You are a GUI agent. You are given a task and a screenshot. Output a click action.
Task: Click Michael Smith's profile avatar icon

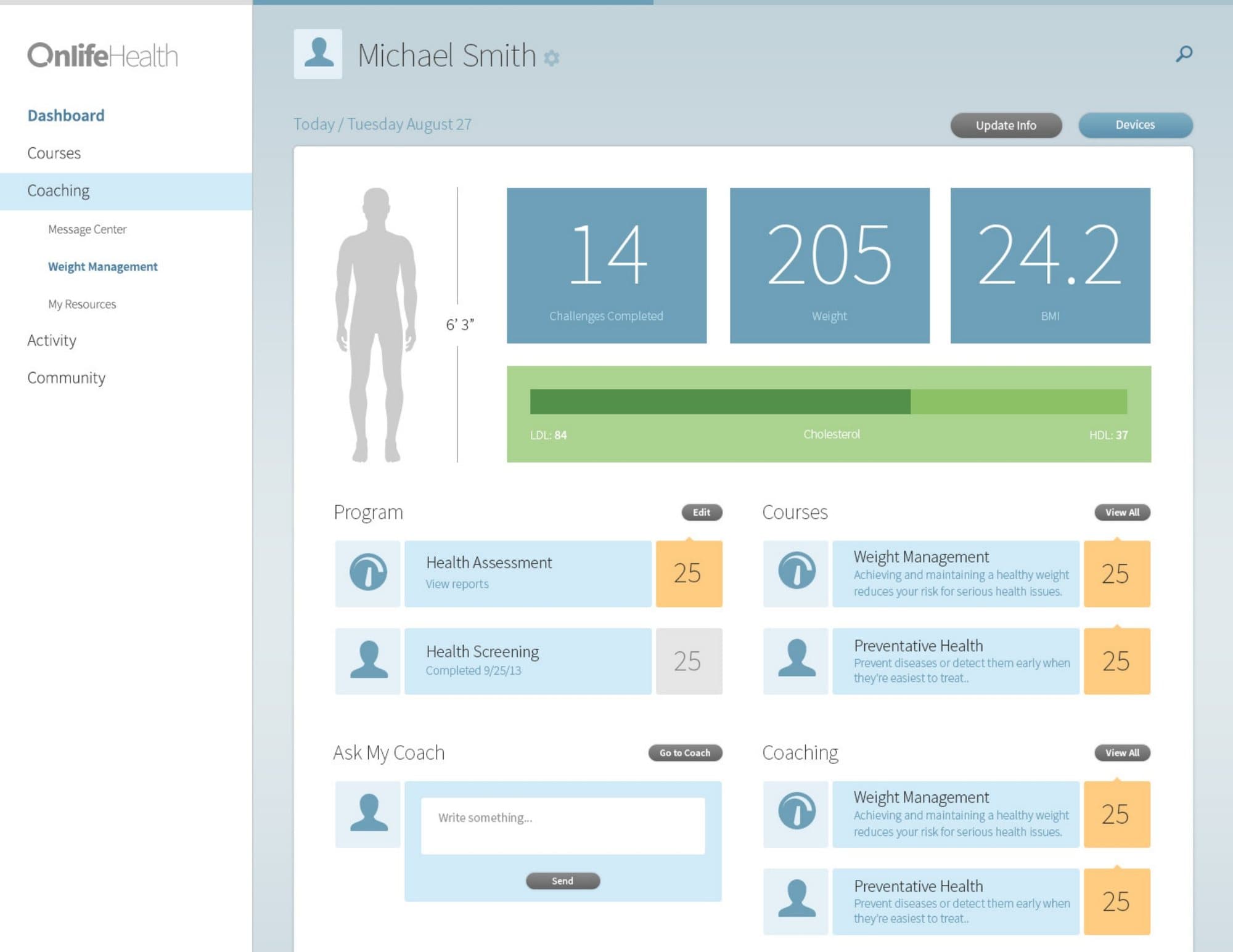tap(318, 54)
